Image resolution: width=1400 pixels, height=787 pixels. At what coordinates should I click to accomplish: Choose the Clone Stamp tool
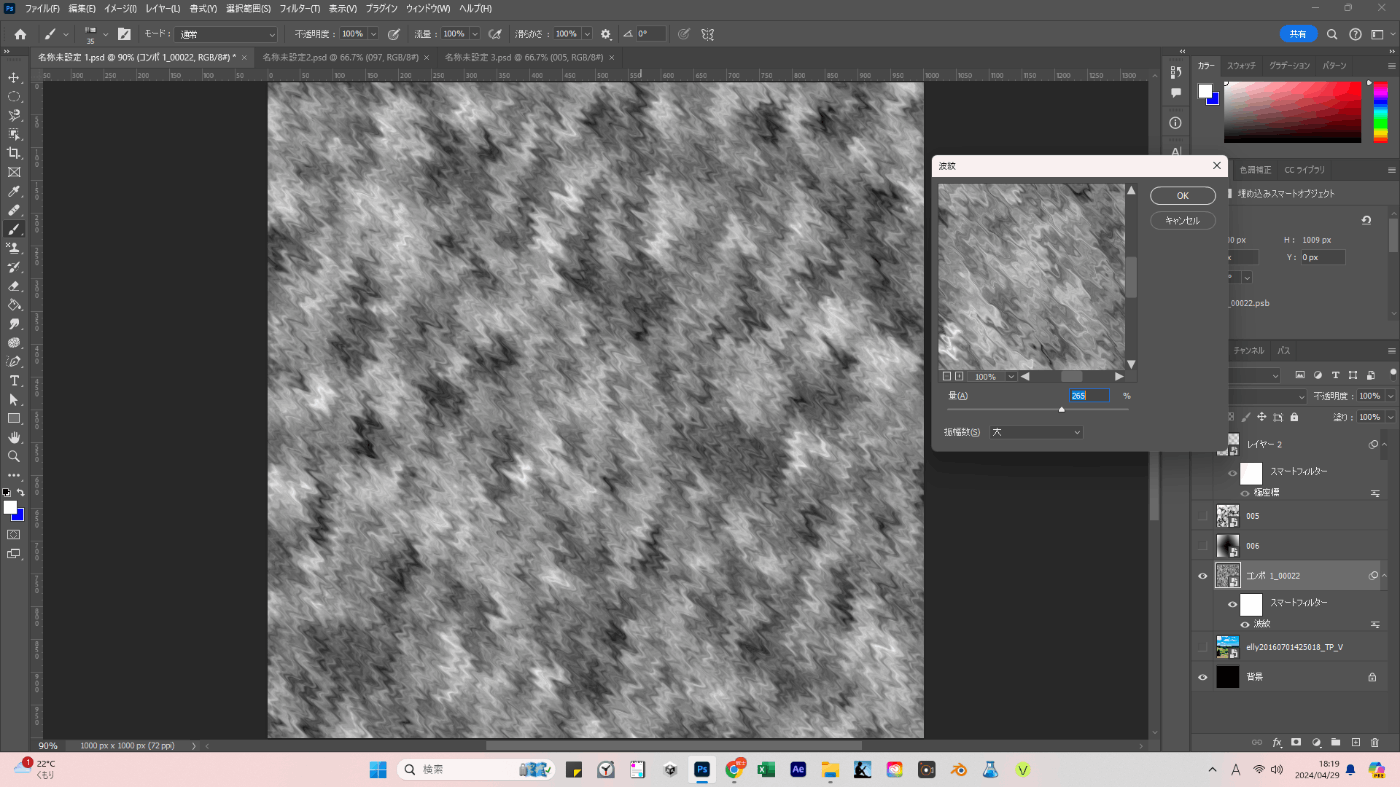pyautogui.click(x=14, y=248)
